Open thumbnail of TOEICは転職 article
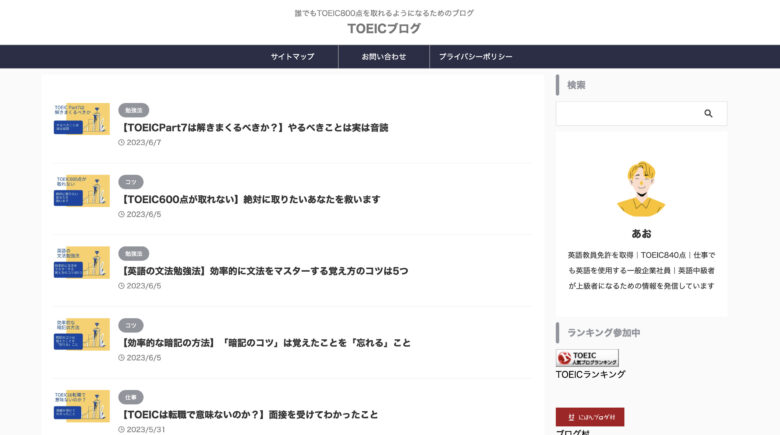Viewport: 780px width, 435px height. [x=82, y=406]
